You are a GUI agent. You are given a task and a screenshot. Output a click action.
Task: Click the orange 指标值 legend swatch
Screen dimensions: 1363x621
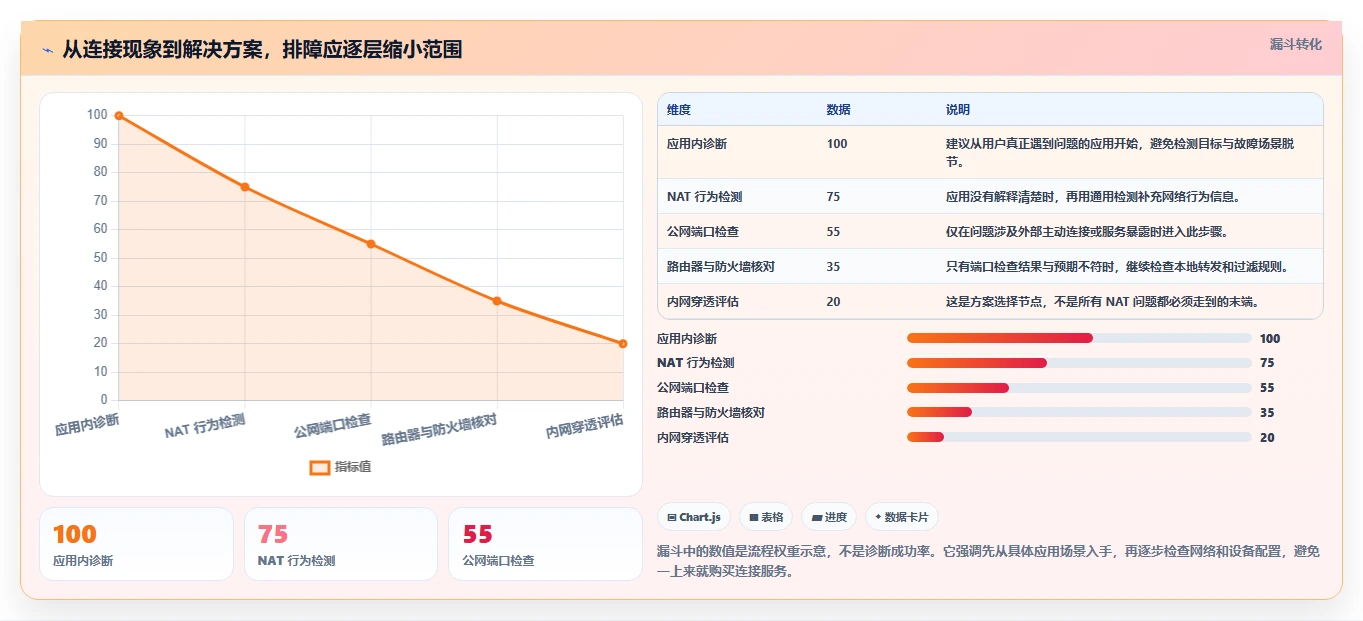[320, 467]
